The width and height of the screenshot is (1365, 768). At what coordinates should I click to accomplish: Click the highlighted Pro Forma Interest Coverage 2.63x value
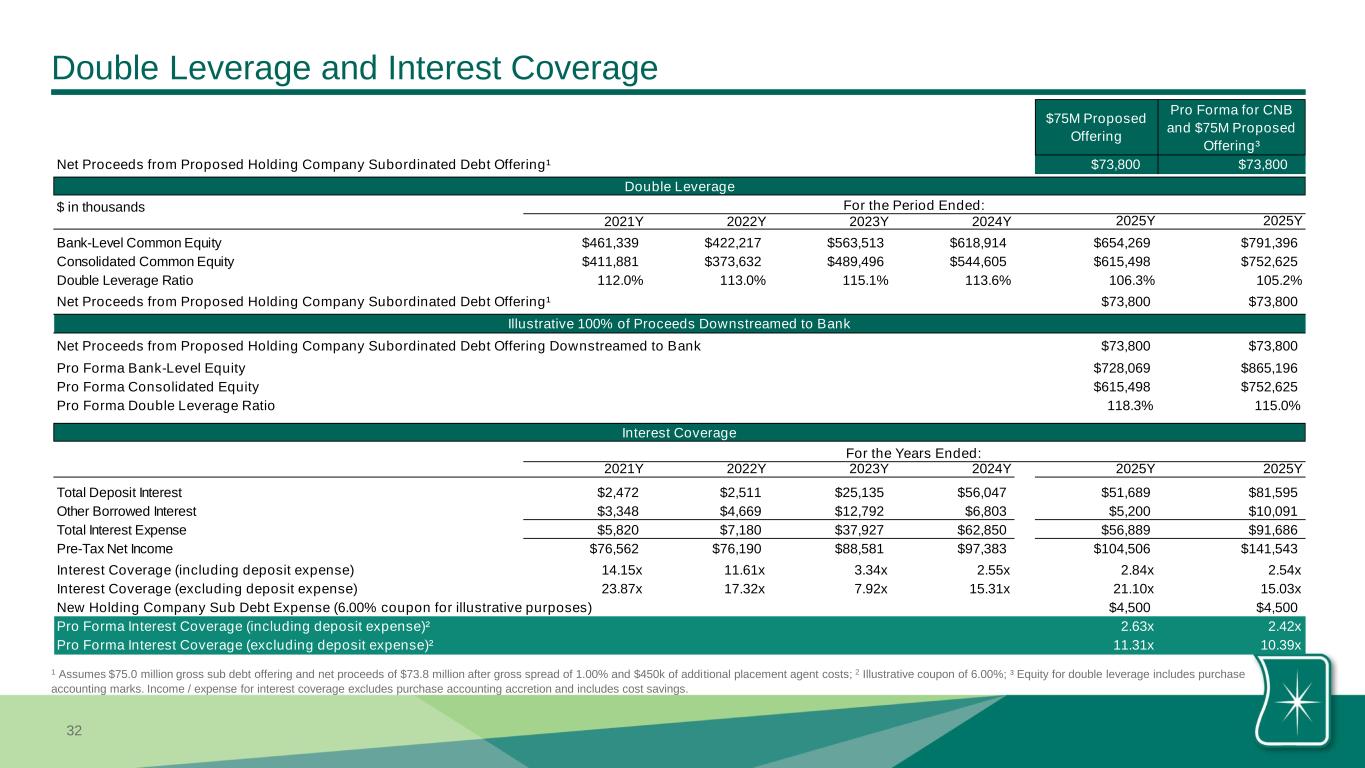coord(1135,626)
